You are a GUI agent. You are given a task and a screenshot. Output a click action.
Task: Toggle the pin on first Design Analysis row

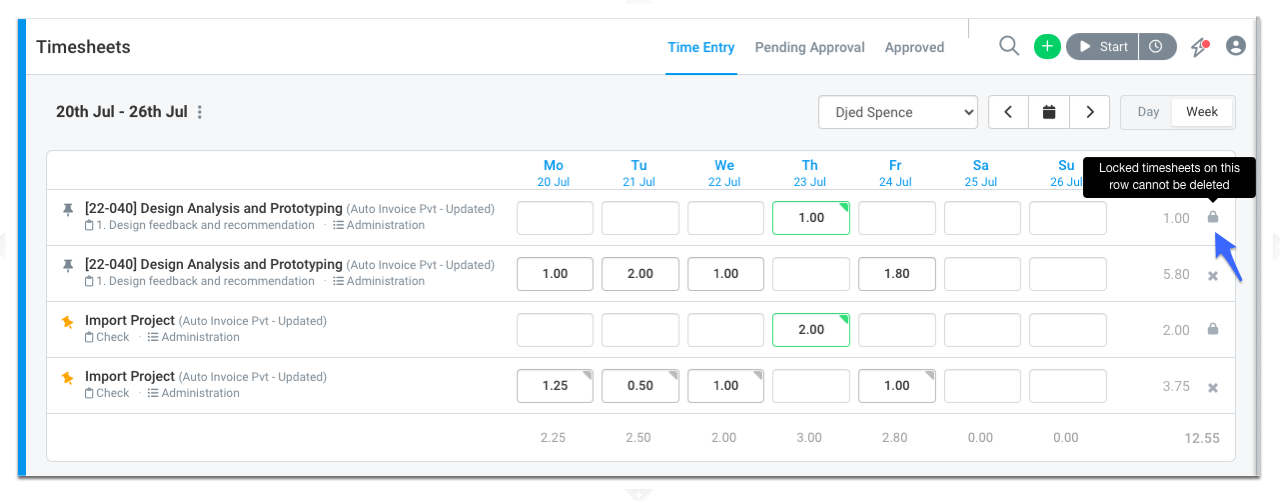click(x=68, y=209)
